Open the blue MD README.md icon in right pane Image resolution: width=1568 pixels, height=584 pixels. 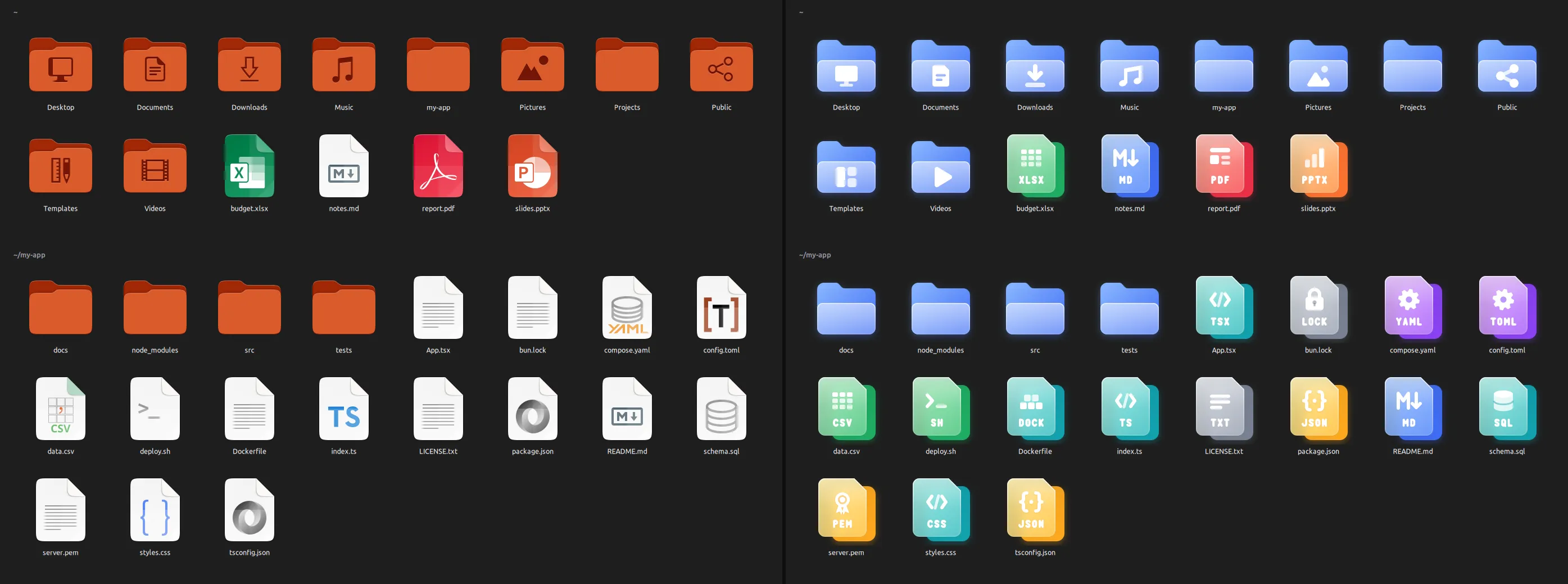click(x=1412, y=409)
